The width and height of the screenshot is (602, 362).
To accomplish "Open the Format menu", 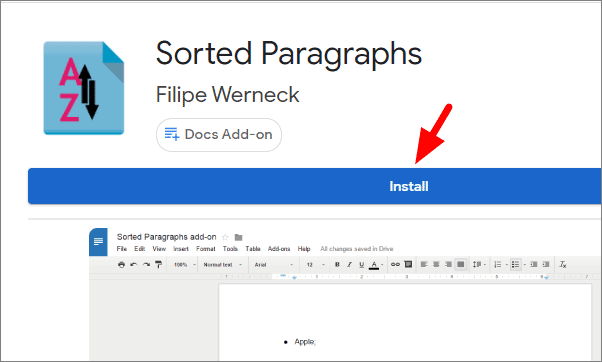I will coord(206,249).
